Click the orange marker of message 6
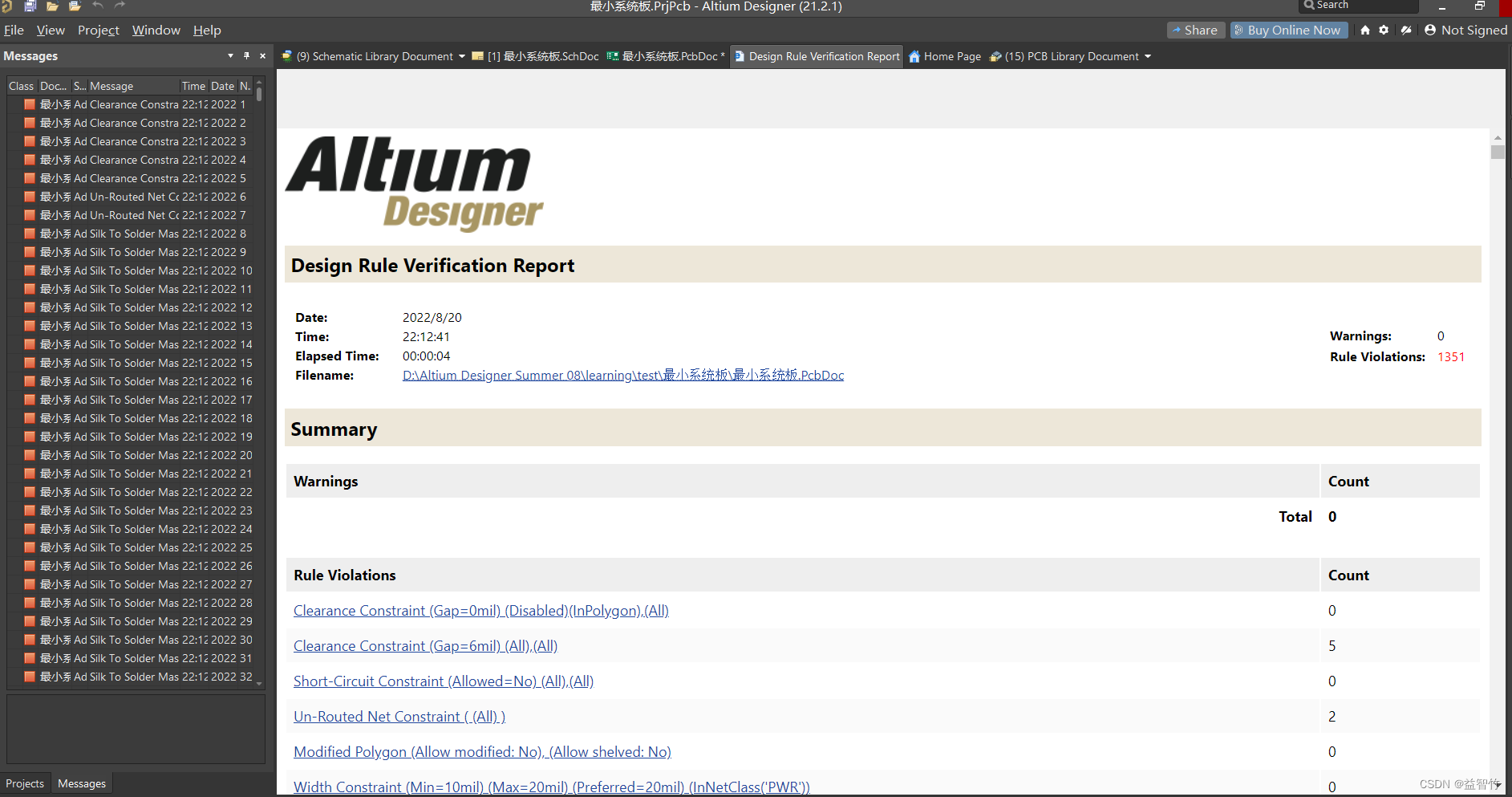Viewport: 1512px width, 797px height. tap(30, 197)
